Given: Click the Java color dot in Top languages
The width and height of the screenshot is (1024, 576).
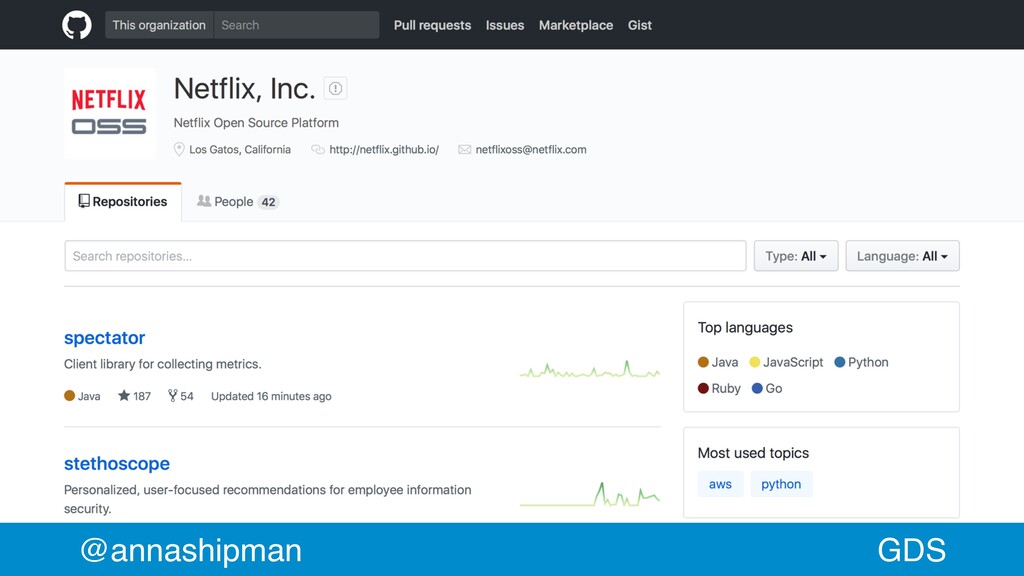Looking at the screenshot, I should click(x=703, y=362).
